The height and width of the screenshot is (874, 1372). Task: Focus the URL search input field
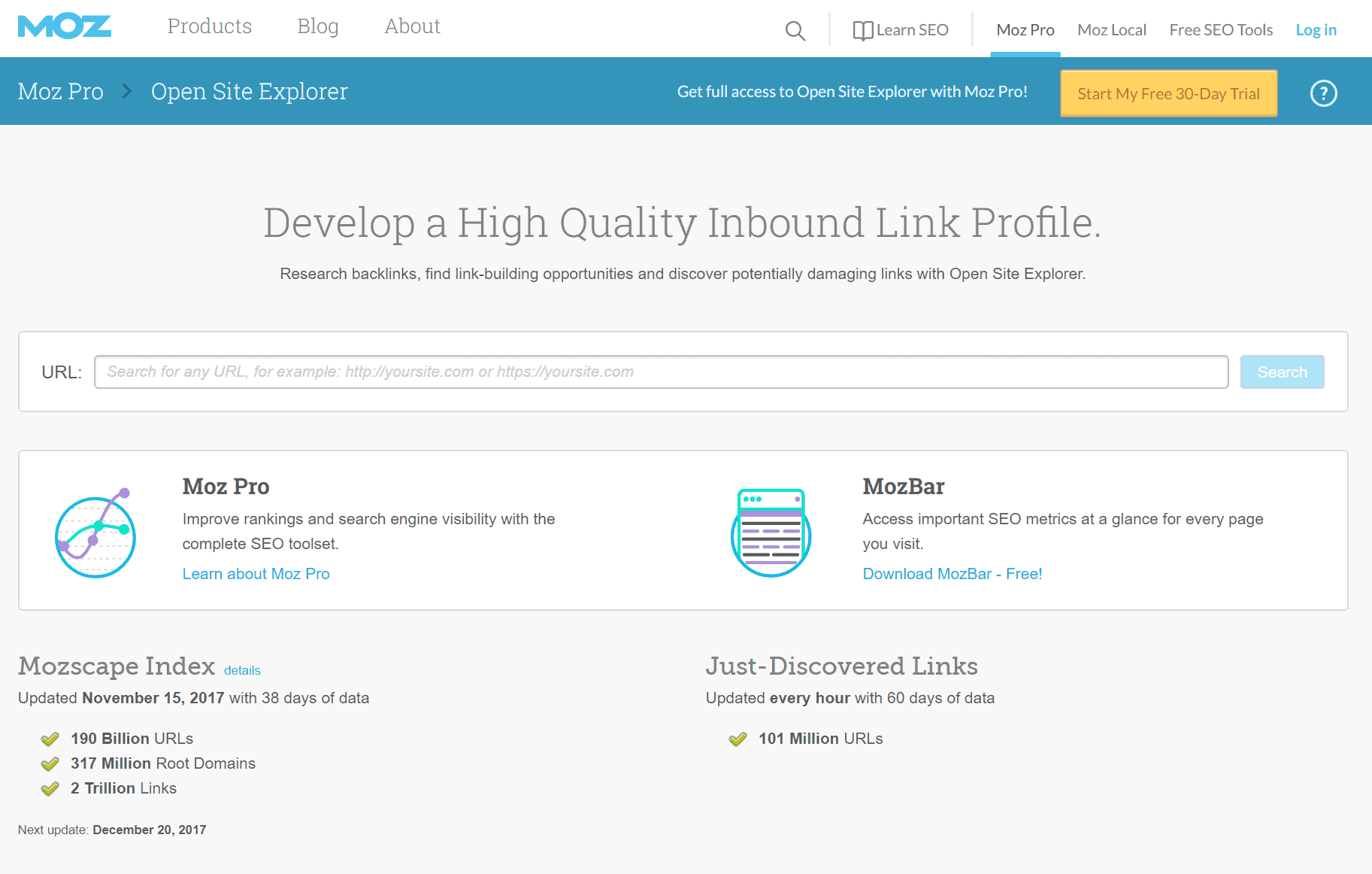(x=661, y=372)
